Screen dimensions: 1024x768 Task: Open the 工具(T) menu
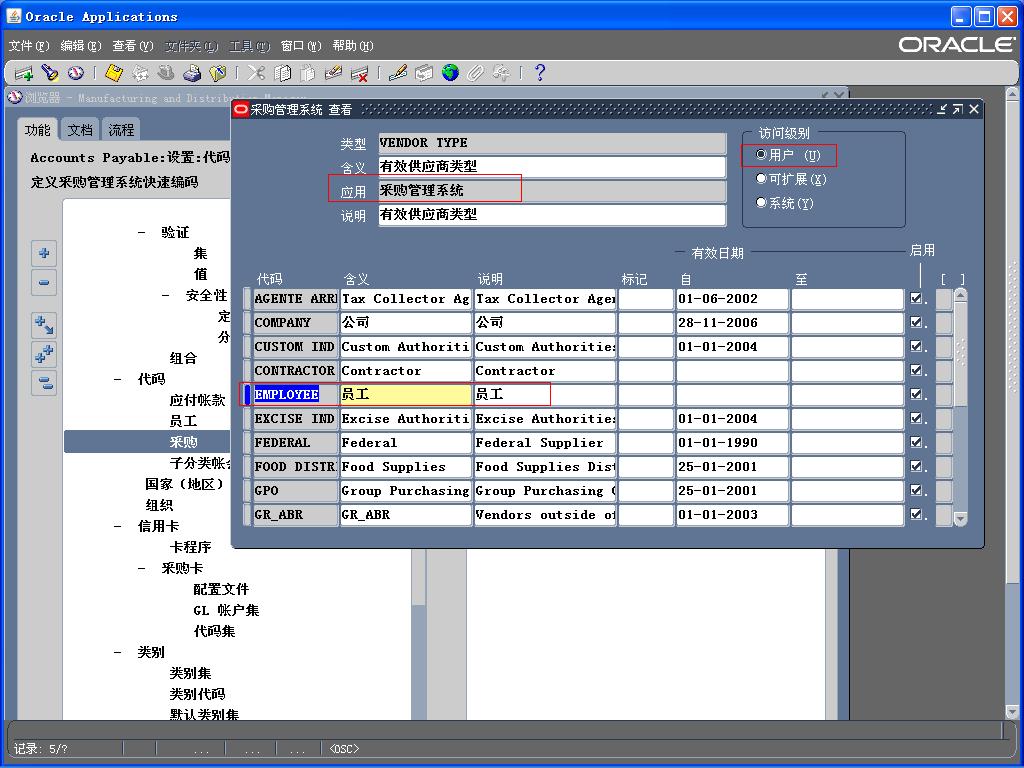249,46
